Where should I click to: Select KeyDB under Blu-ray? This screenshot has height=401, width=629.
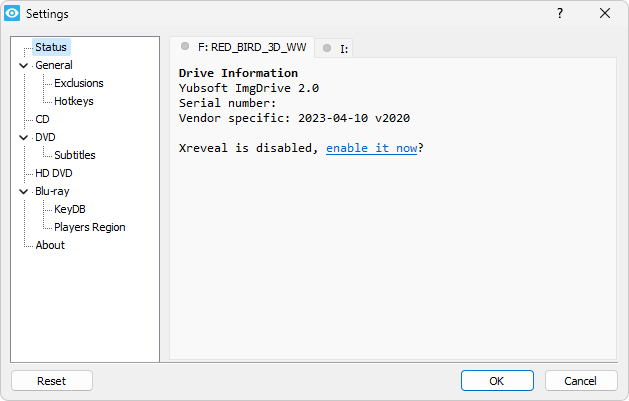pos(70,209)
